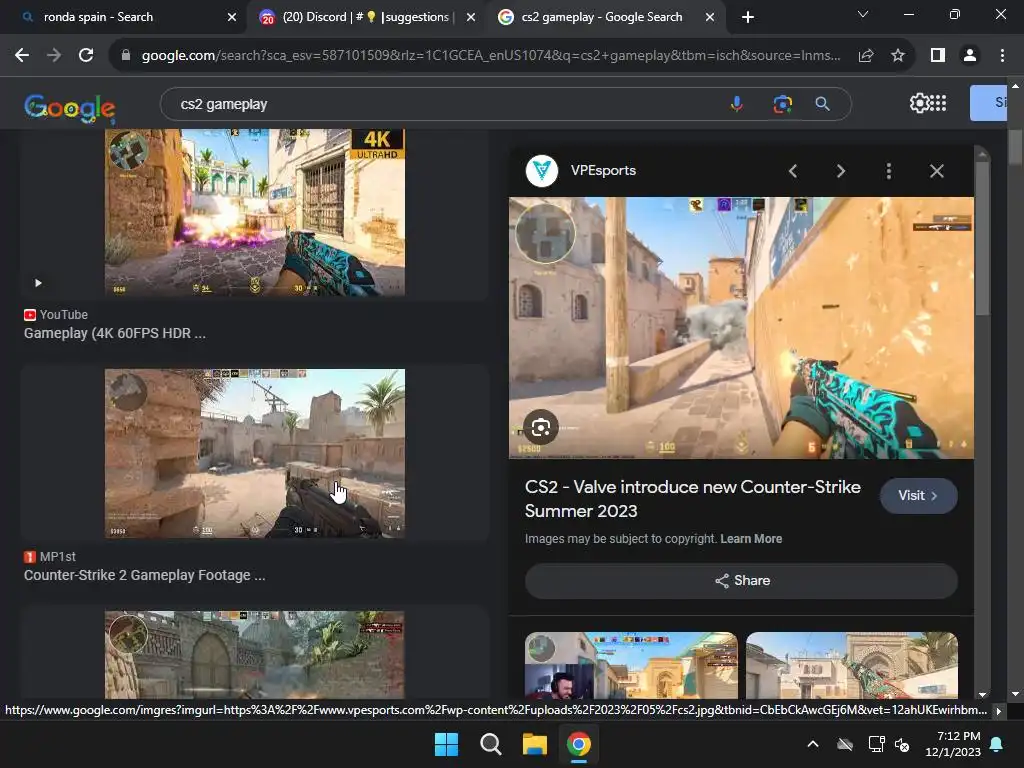The image size is (1024, 768).
Task: Open network display icon in tray
Action: point(876,744)
